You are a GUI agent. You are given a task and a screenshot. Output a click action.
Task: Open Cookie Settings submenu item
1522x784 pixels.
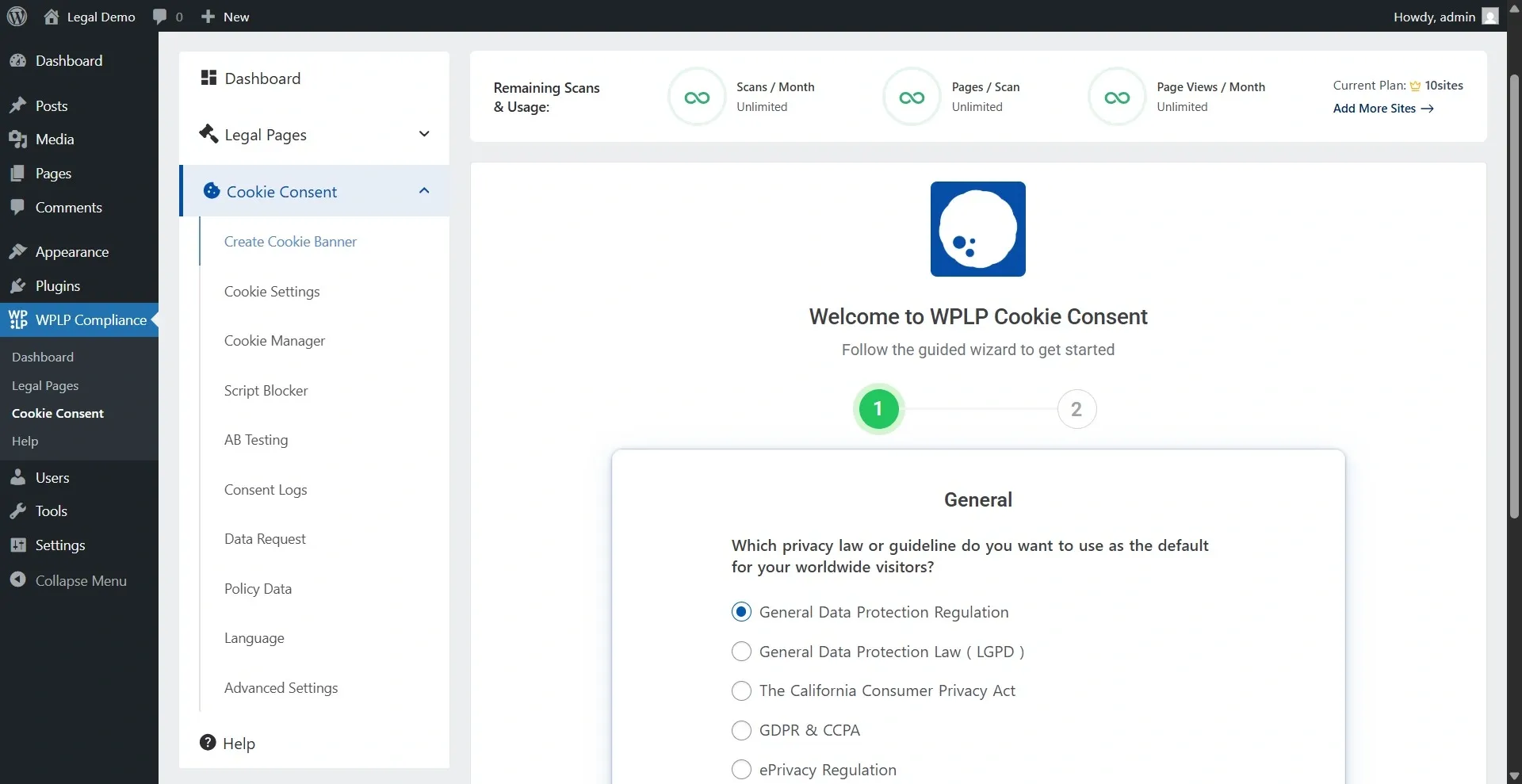(x=272, y=292)
